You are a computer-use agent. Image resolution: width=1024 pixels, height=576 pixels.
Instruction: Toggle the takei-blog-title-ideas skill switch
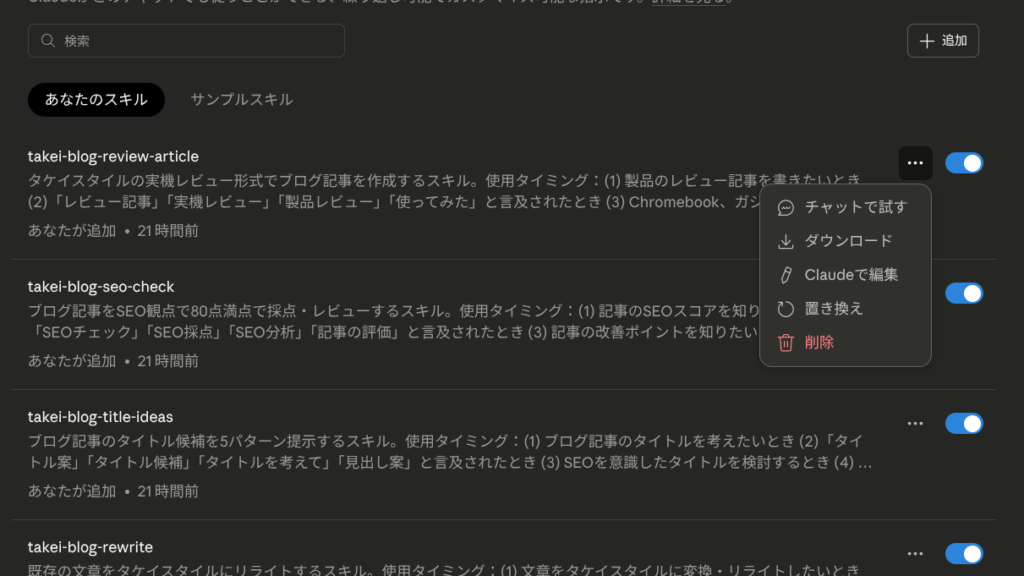pyautogui.click(x=964, y=423)
